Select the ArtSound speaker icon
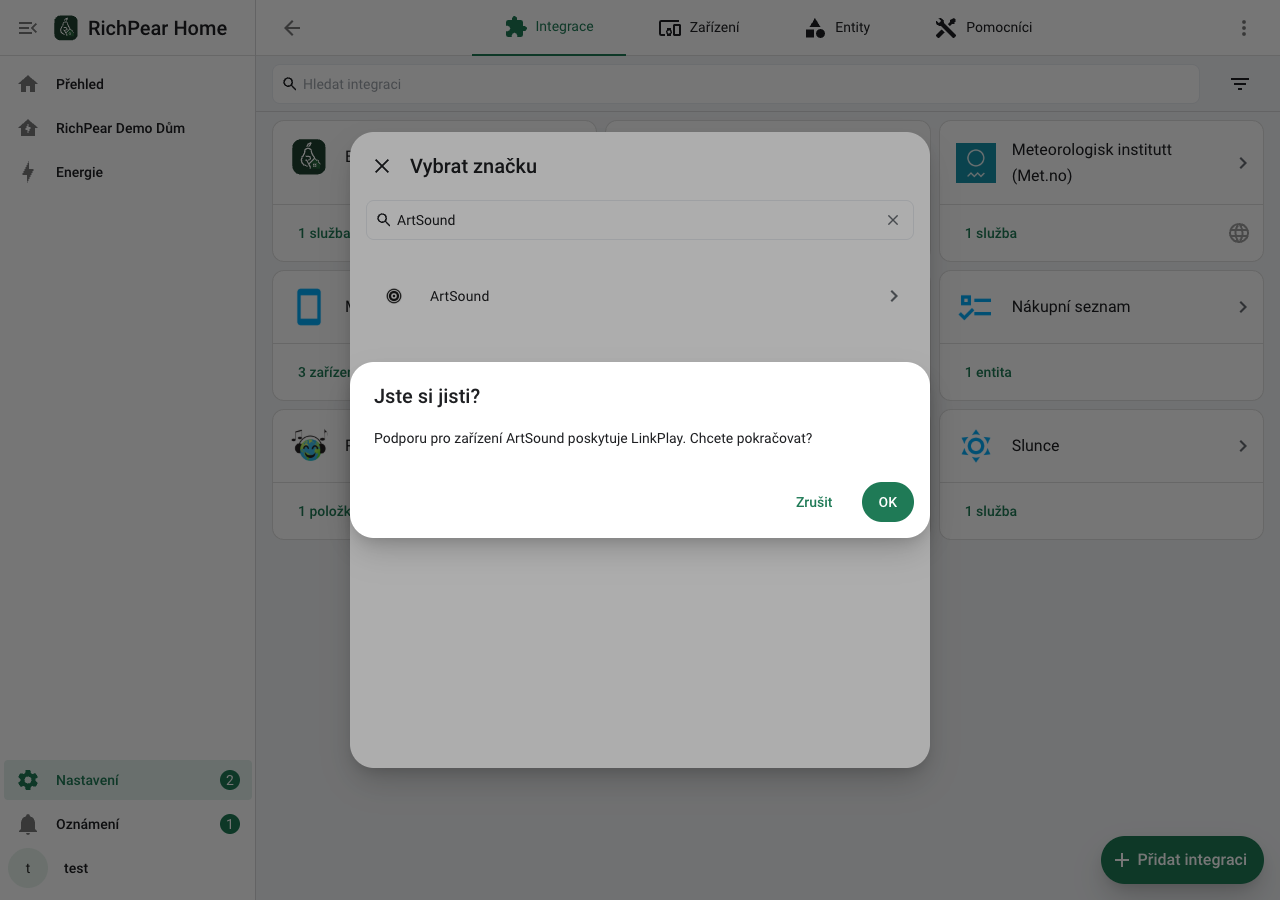1280x900 pixels. (394, 296)
